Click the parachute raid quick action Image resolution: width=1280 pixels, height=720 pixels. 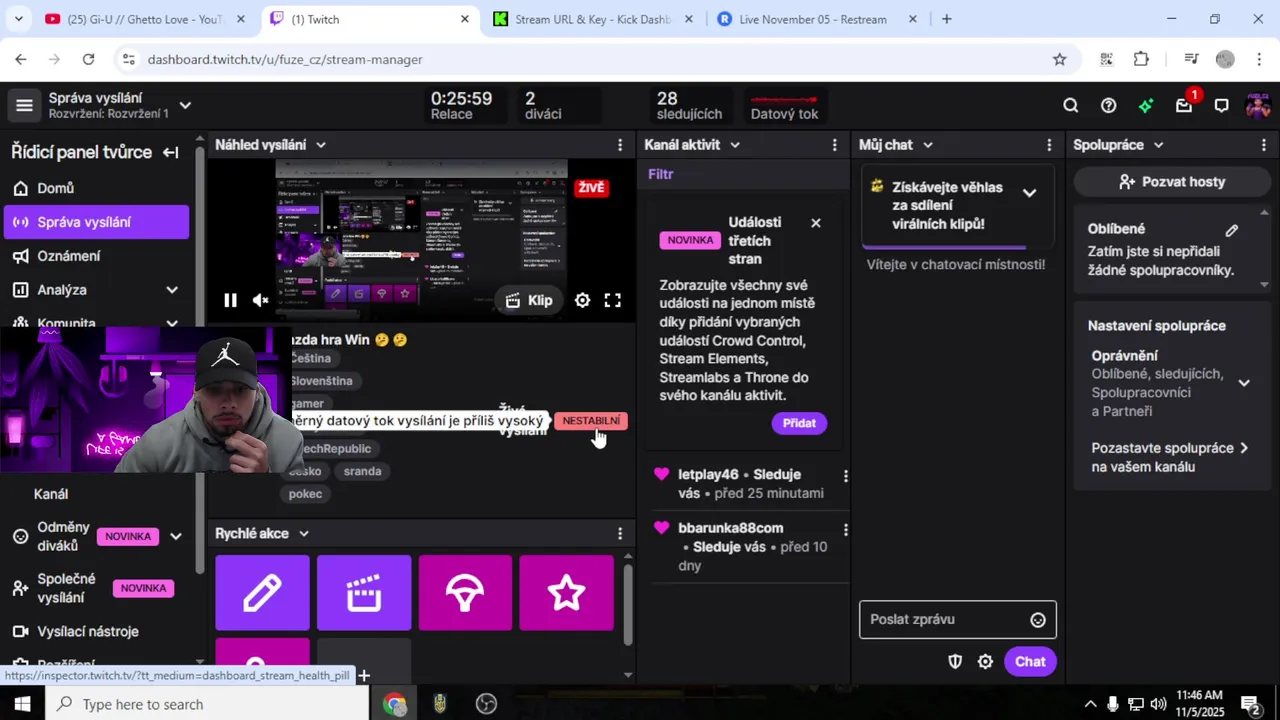(x=465, y=593)
